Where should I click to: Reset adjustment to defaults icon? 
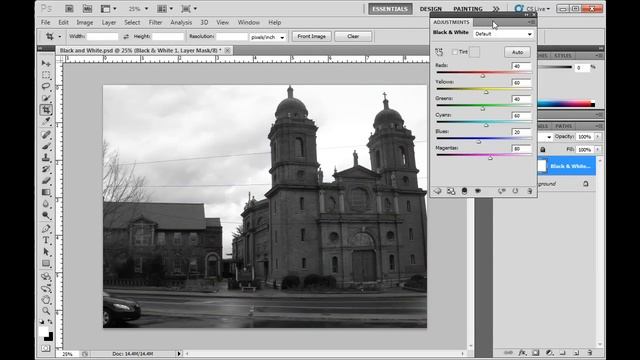click(515, 191)
